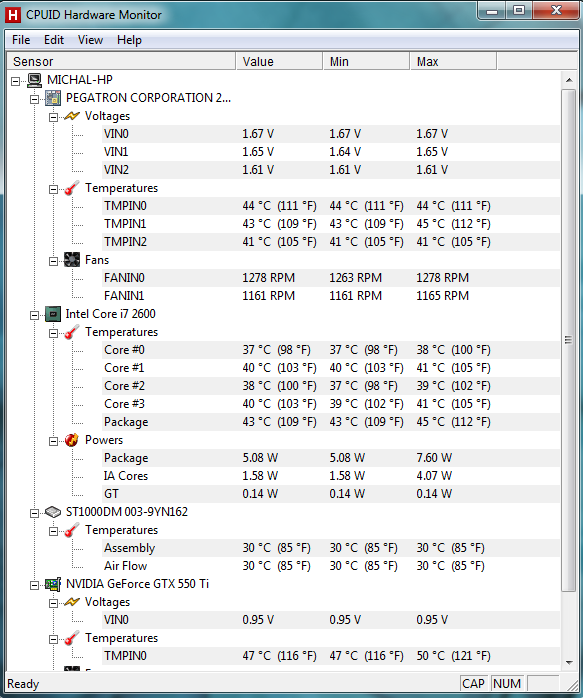Select the Core #0 temperature row
583x698 pixels.
[x=331, y=350]
